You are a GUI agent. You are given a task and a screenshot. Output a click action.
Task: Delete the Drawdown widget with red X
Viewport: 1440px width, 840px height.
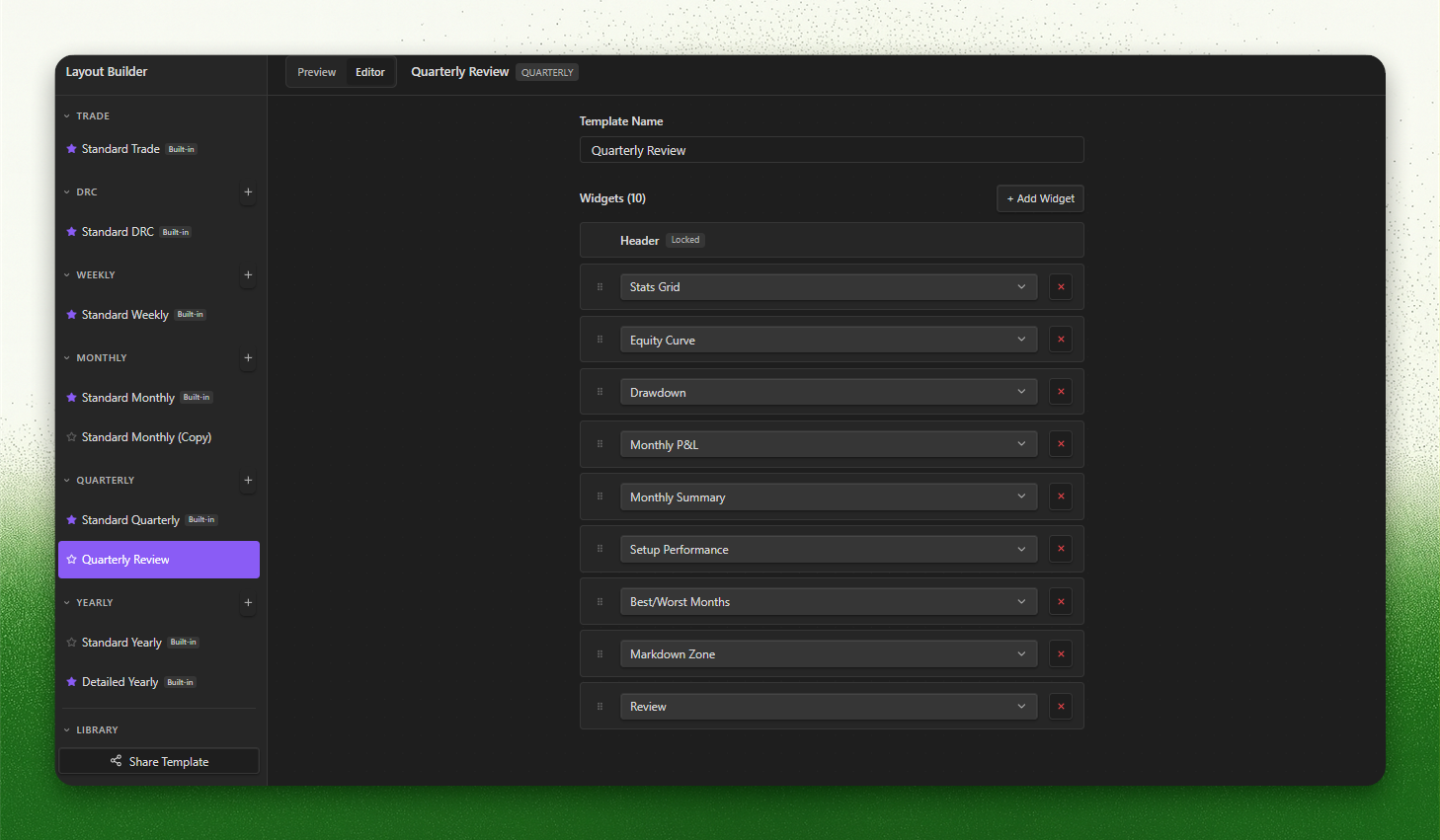tap(1061, 392)
